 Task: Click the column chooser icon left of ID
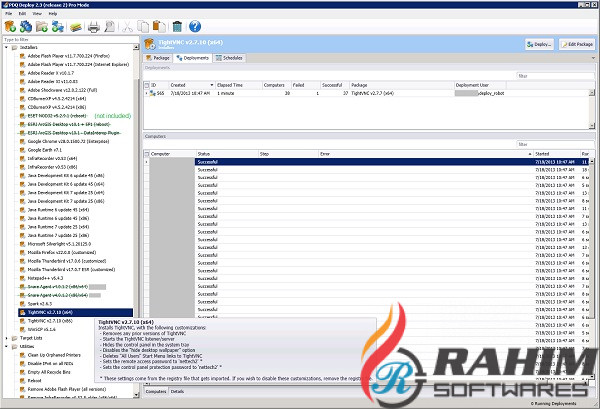point(147,85)
